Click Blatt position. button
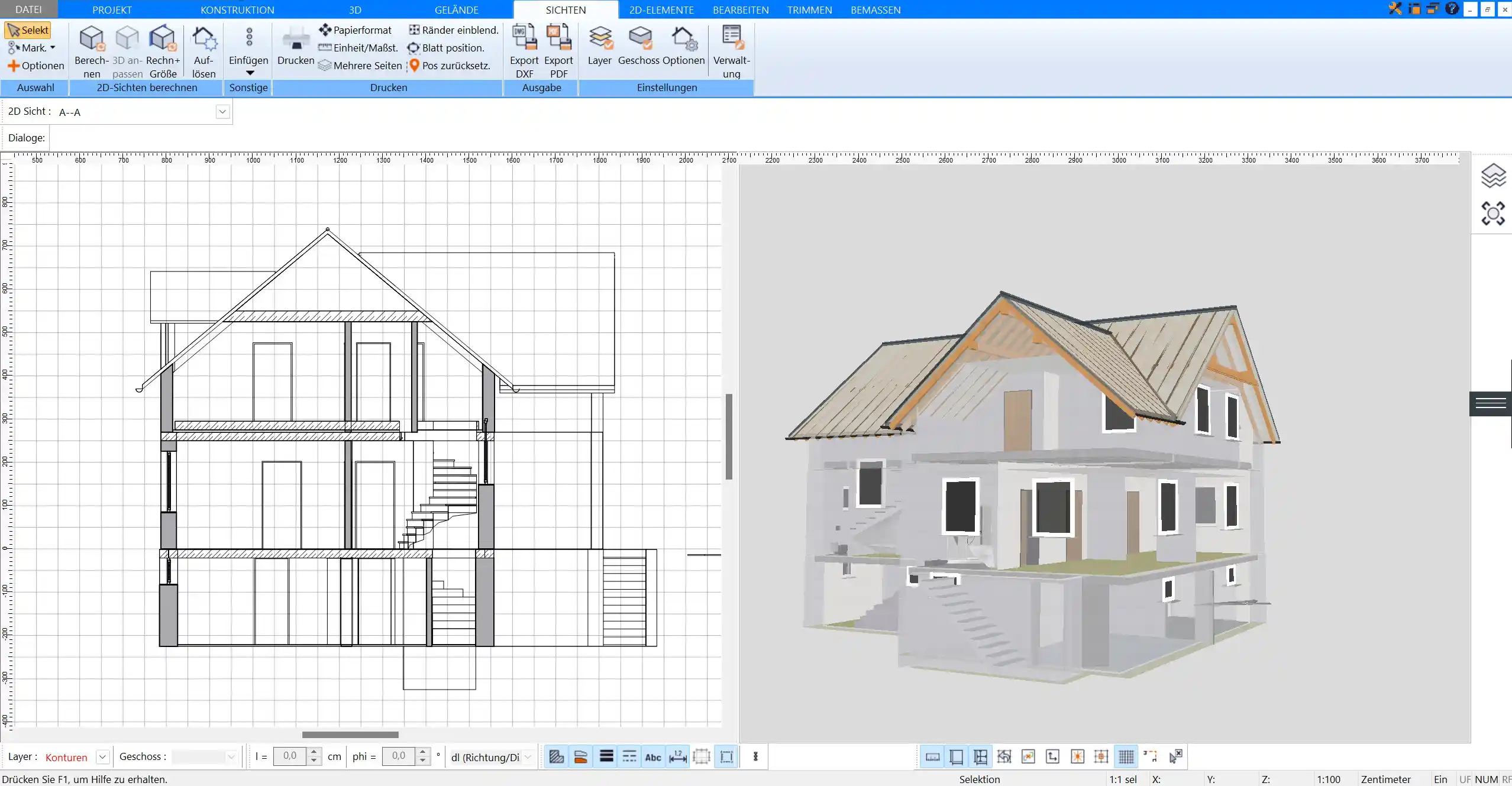The width and height of the screenshot is (1512, 786). (x=446, y=48)
